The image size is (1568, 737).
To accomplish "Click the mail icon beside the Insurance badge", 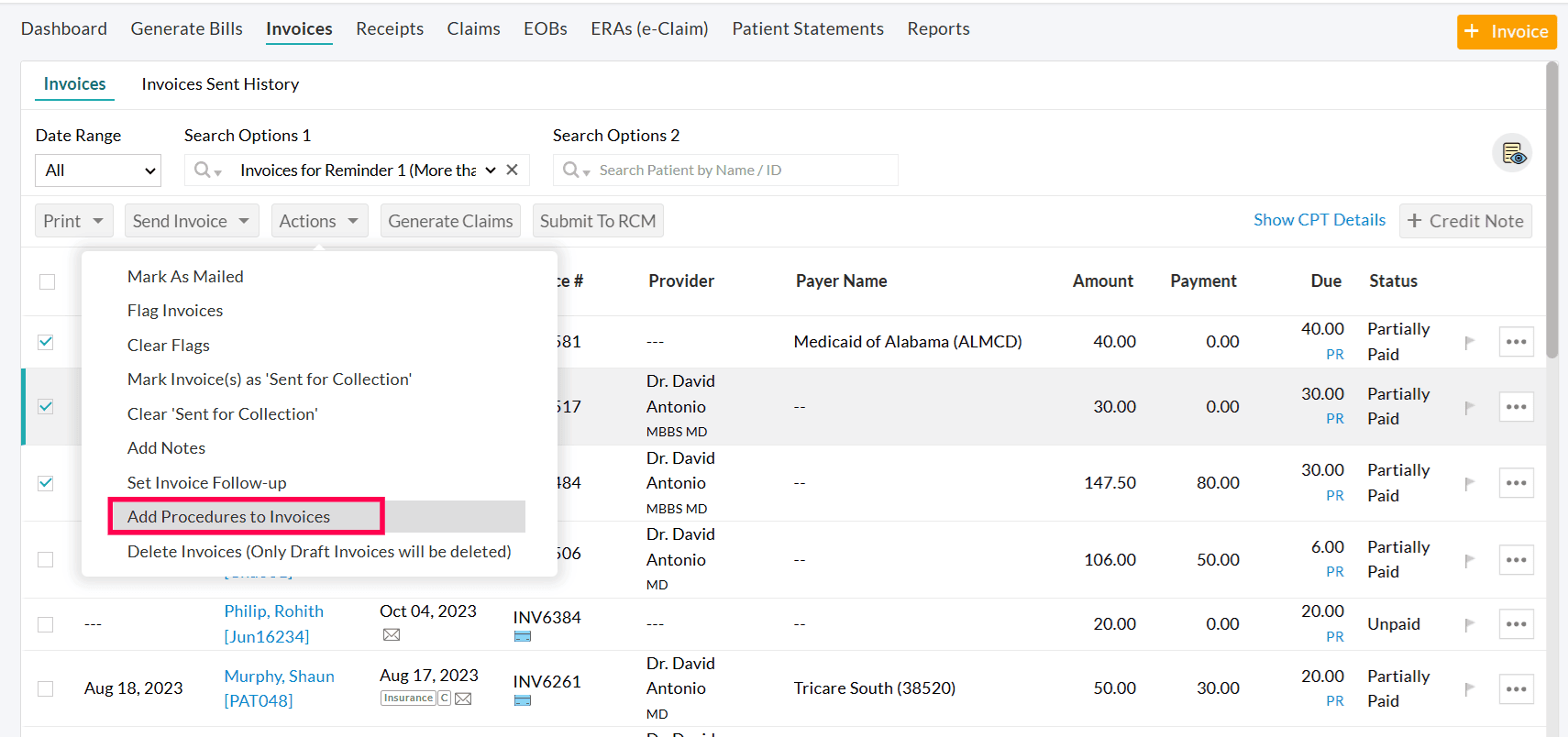I will coord(464,698).
